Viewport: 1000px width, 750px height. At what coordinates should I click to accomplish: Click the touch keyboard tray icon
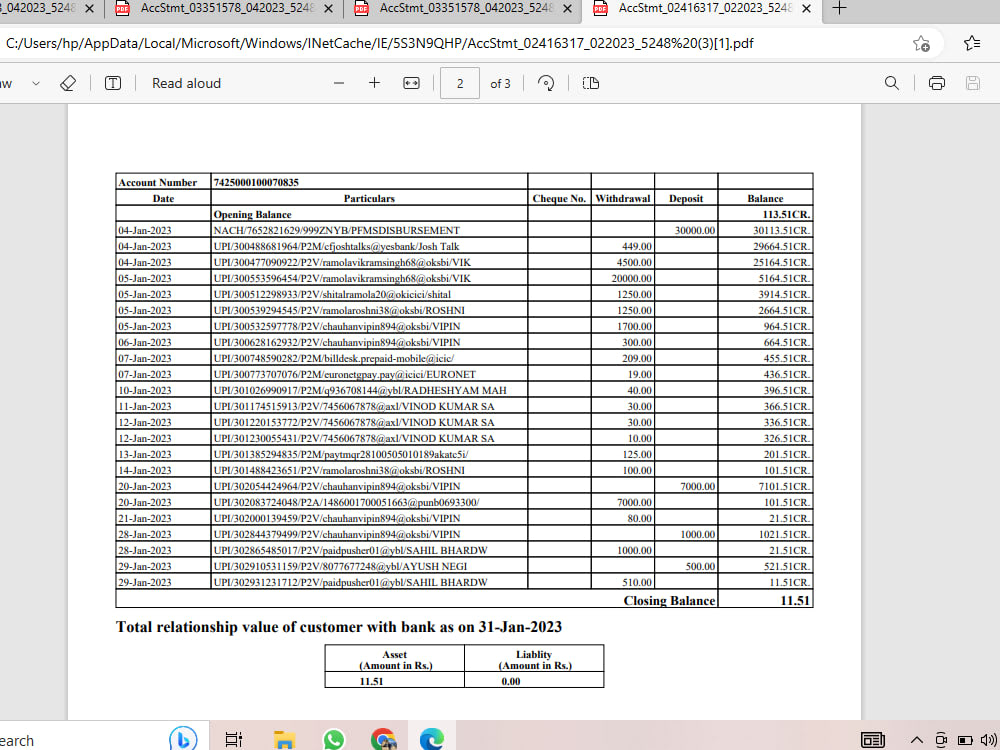click(873, 740)
